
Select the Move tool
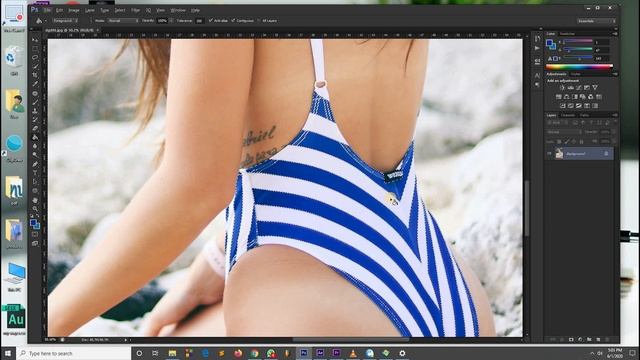(35, 40)
